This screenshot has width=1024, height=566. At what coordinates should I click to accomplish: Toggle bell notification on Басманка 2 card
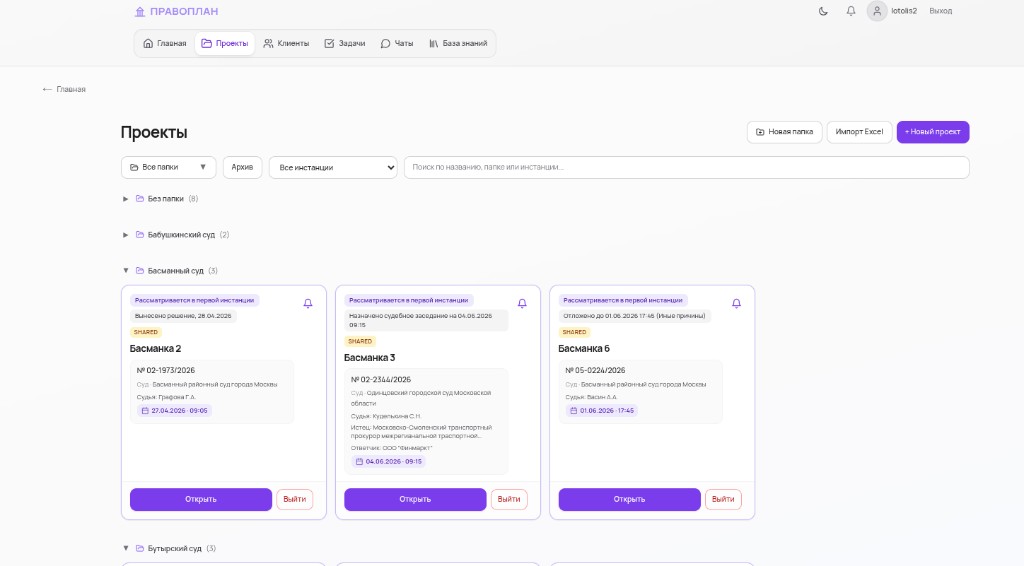[x=308, y=304]
